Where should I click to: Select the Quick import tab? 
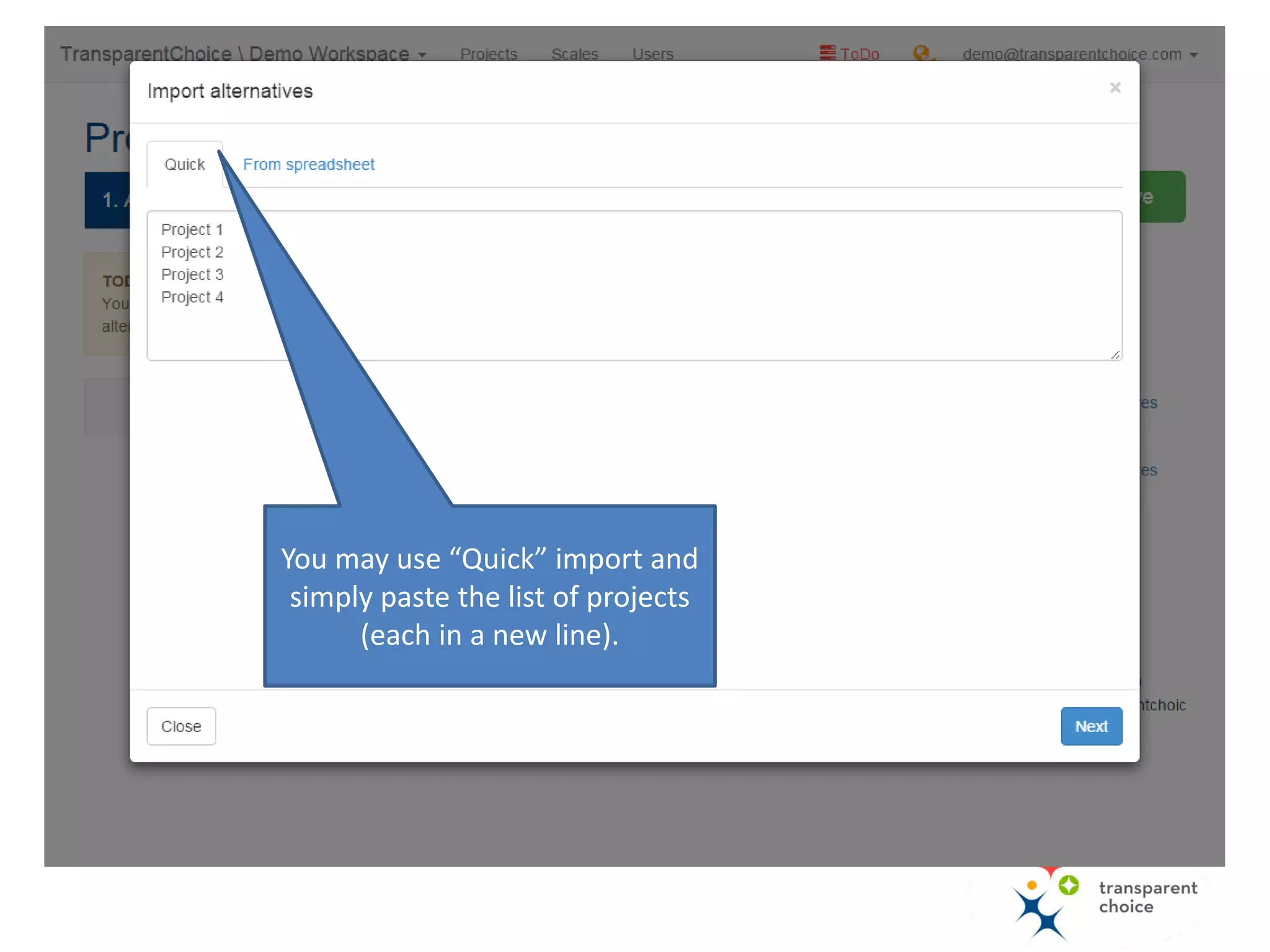point(184,164)
